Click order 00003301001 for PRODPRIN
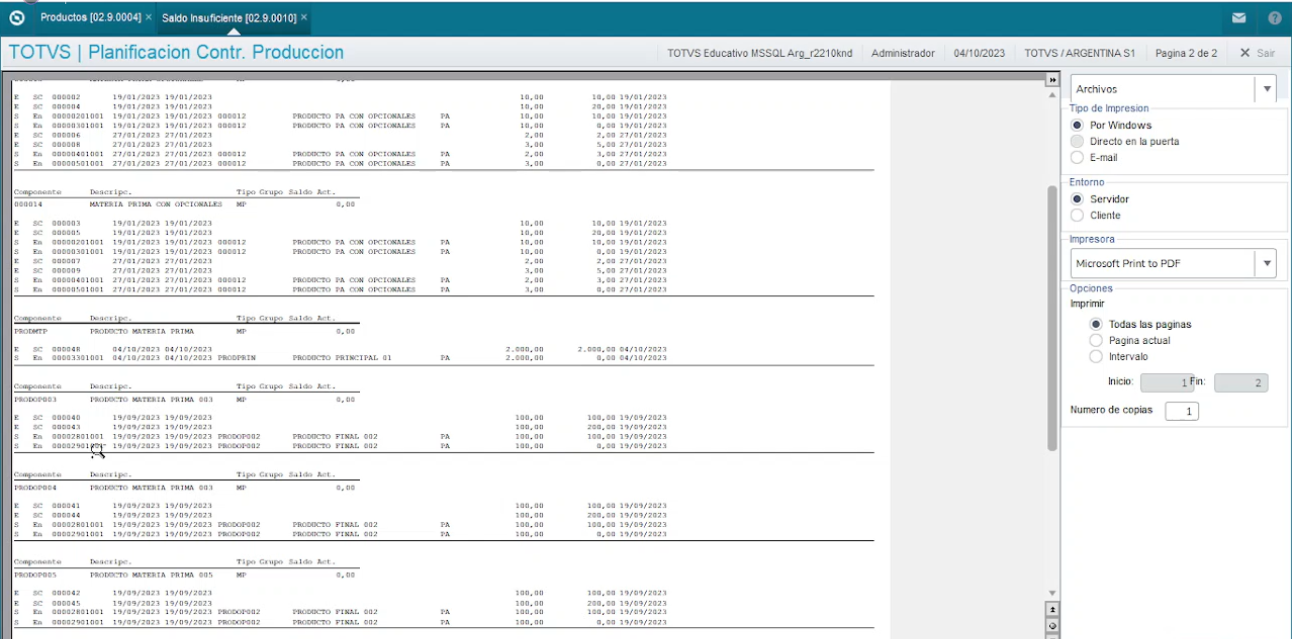 [77, 357]
